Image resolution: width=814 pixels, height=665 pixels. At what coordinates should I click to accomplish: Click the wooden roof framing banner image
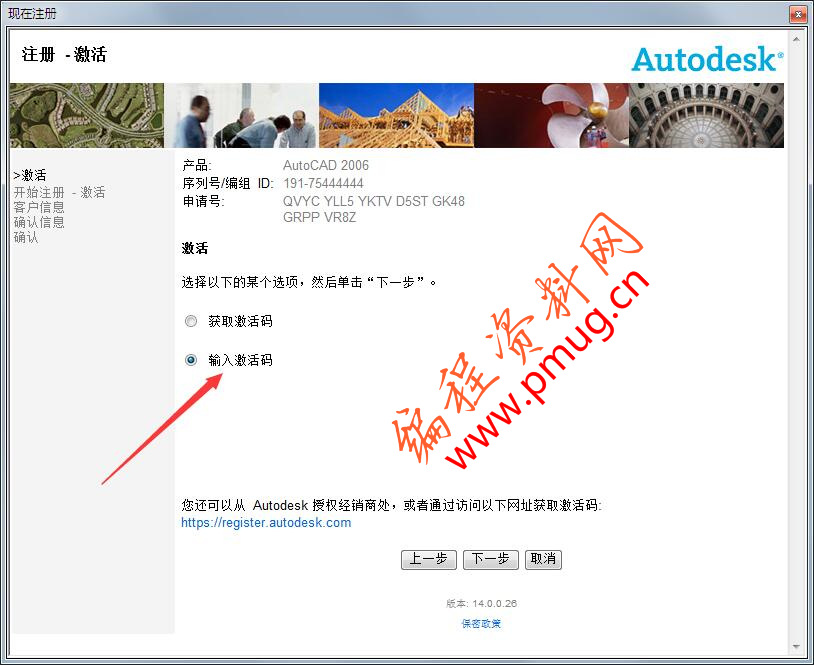pos(396,115)
